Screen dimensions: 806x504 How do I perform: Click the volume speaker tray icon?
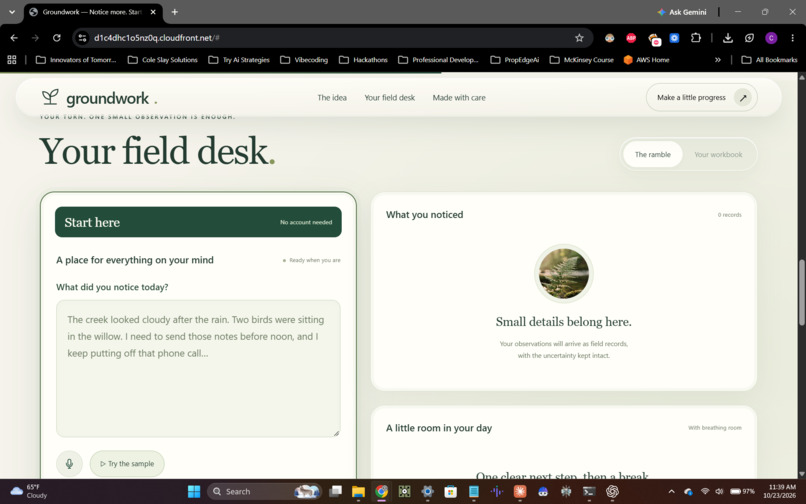(x=719, y=492)
